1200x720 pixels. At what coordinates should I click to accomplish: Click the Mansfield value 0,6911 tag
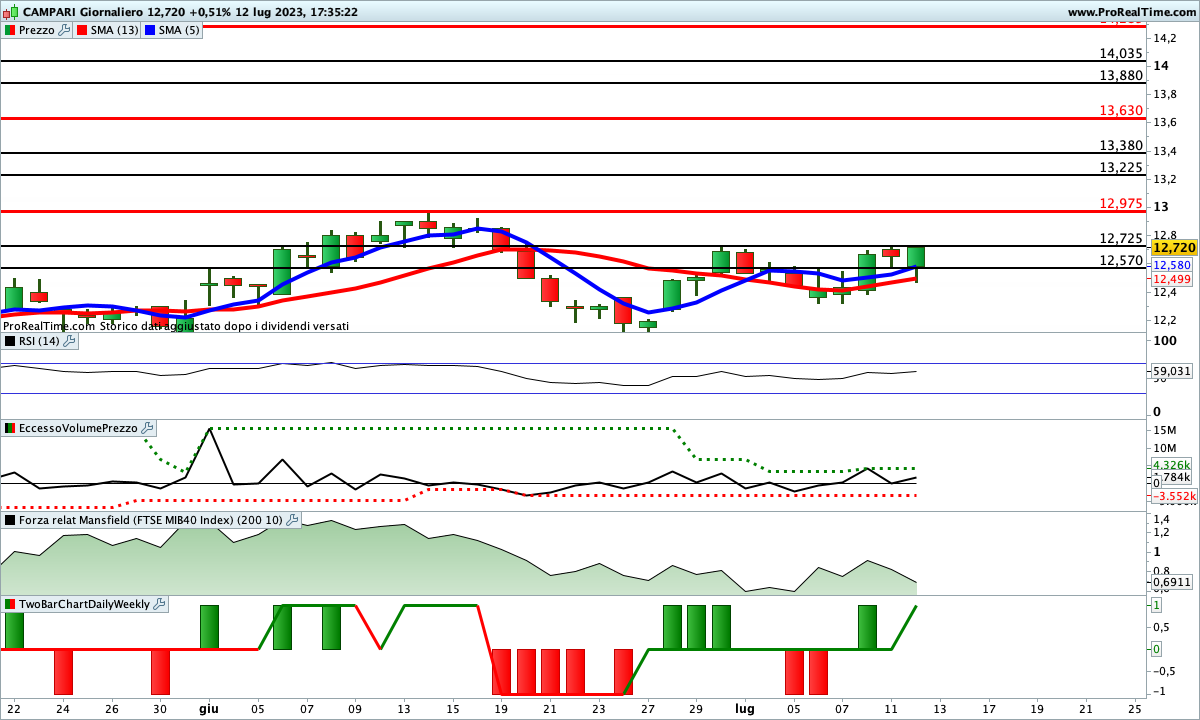click(1172, 581)
